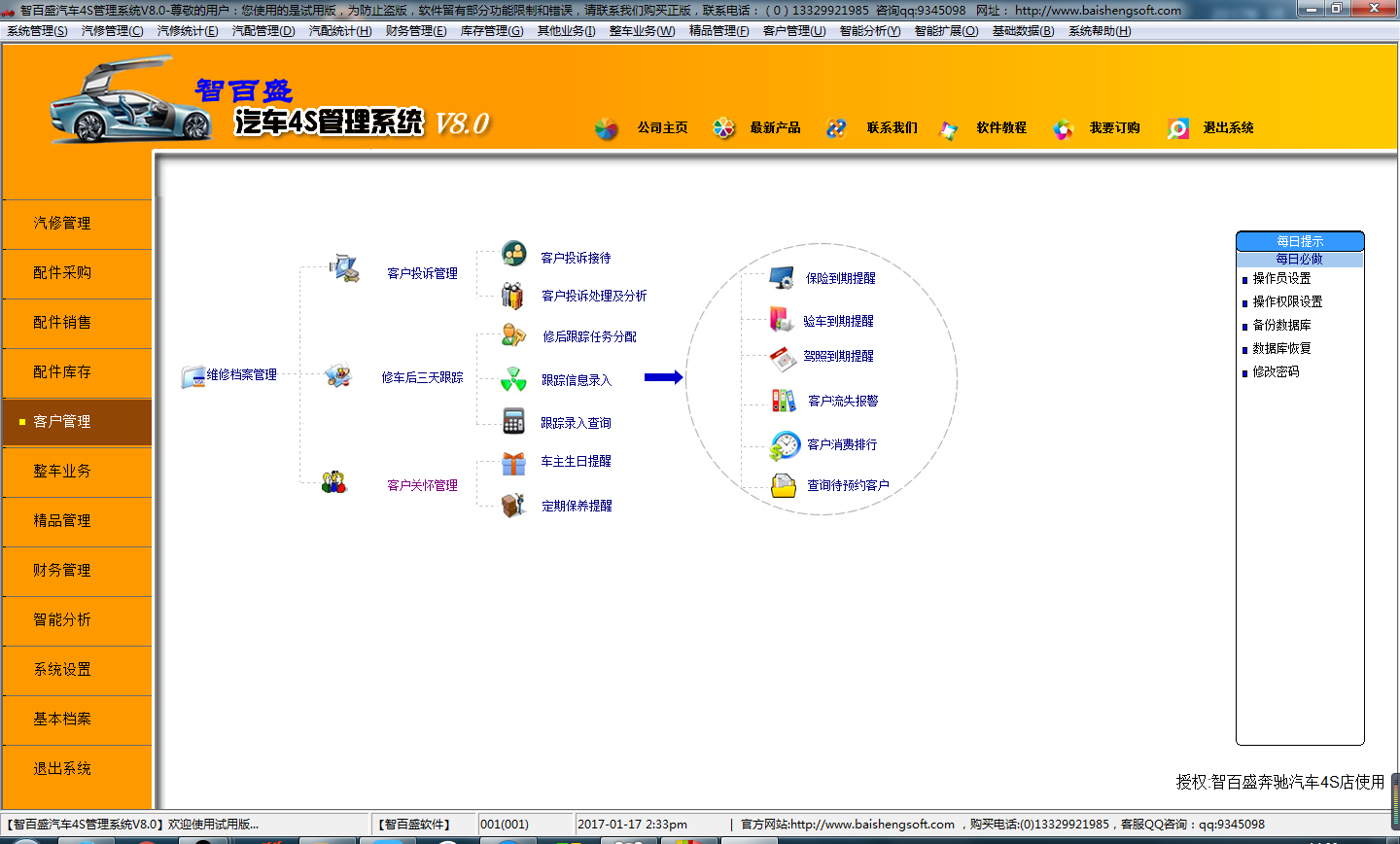Select 精品管理 in left sidebar
Image resolution: width=1400 pixels, height=844 pixels.
click(77, 521)
